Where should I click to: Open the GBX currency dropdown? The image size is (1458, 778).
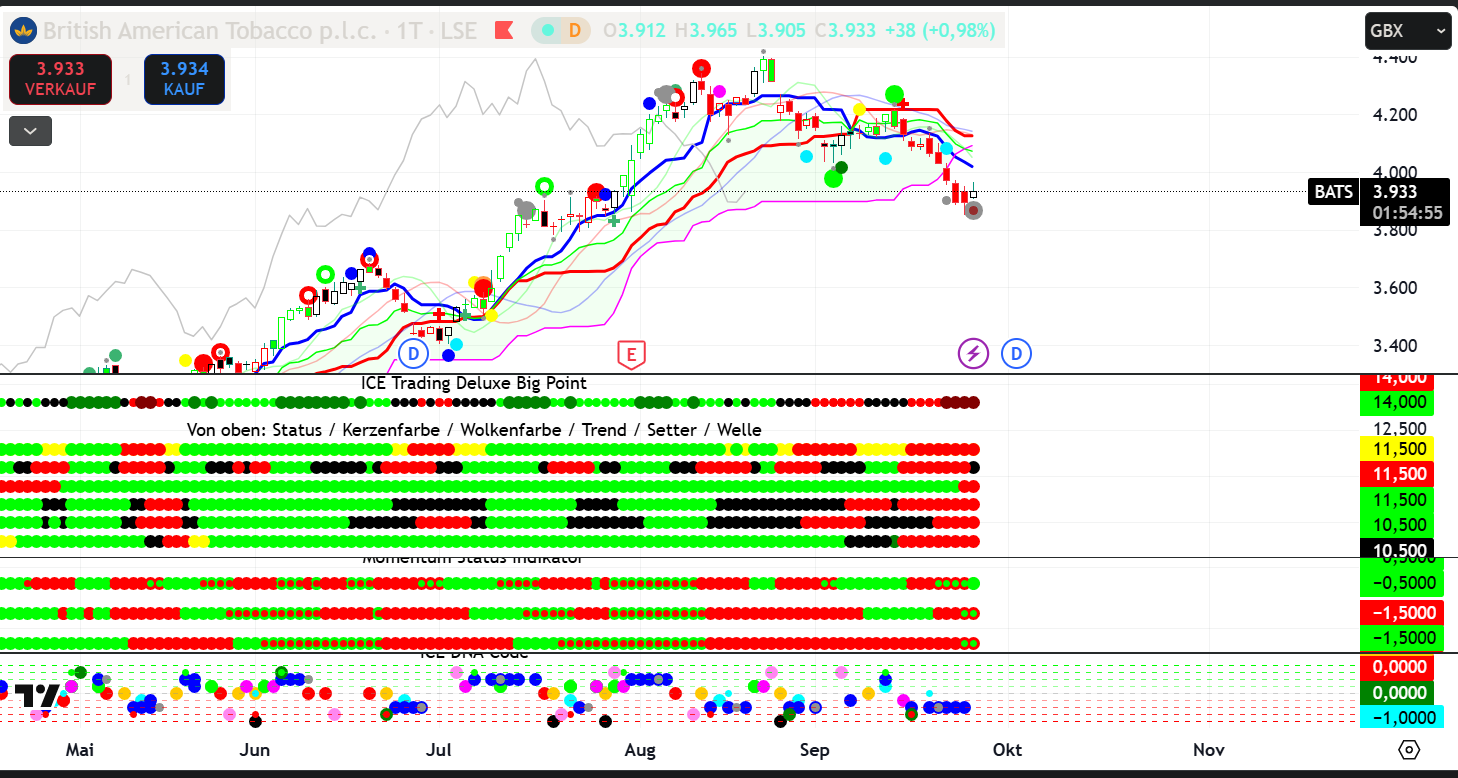point(1407,31)
